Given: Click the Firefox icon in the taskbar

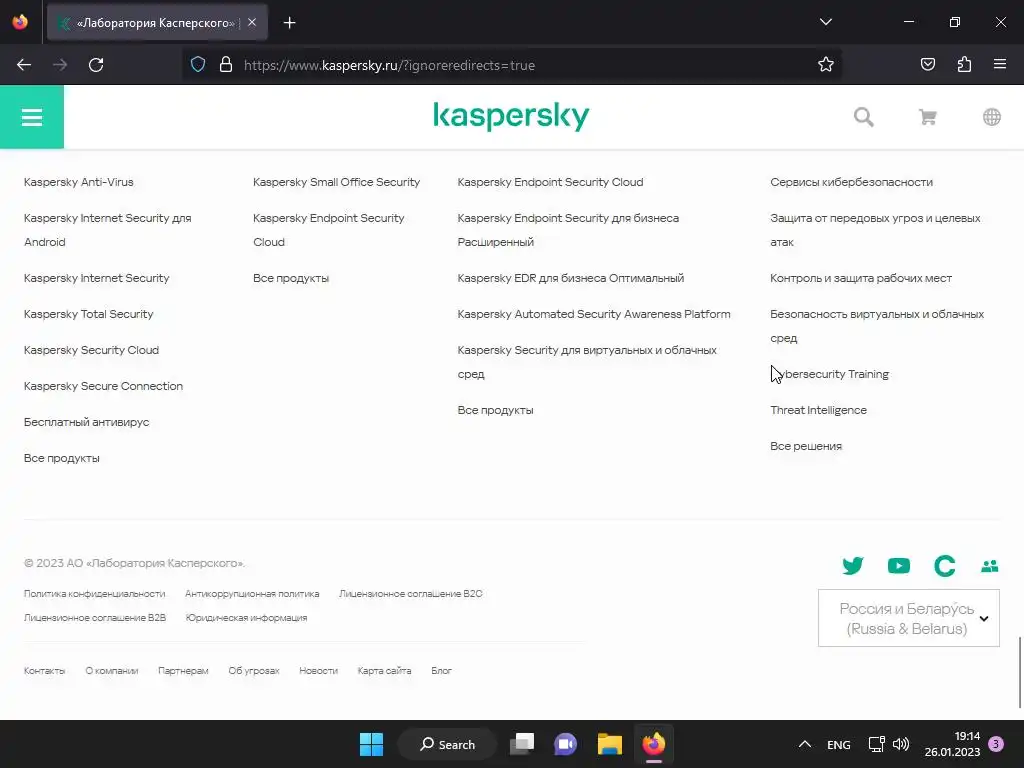Looking at the screenshot, I should point(653,744).
